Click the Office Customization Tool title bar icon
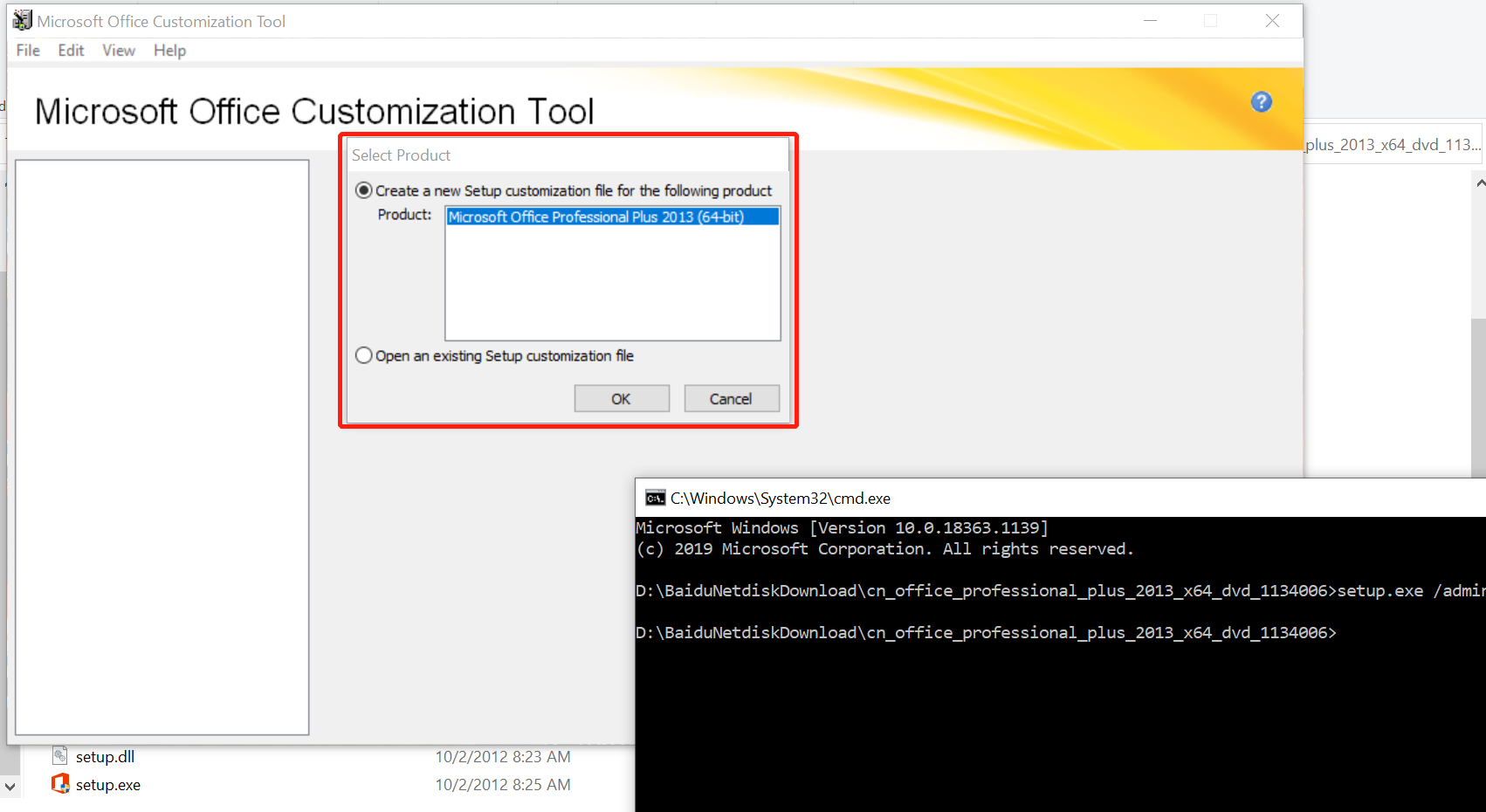Viewport: 1486px width, 812px height. tap(23, 20)
